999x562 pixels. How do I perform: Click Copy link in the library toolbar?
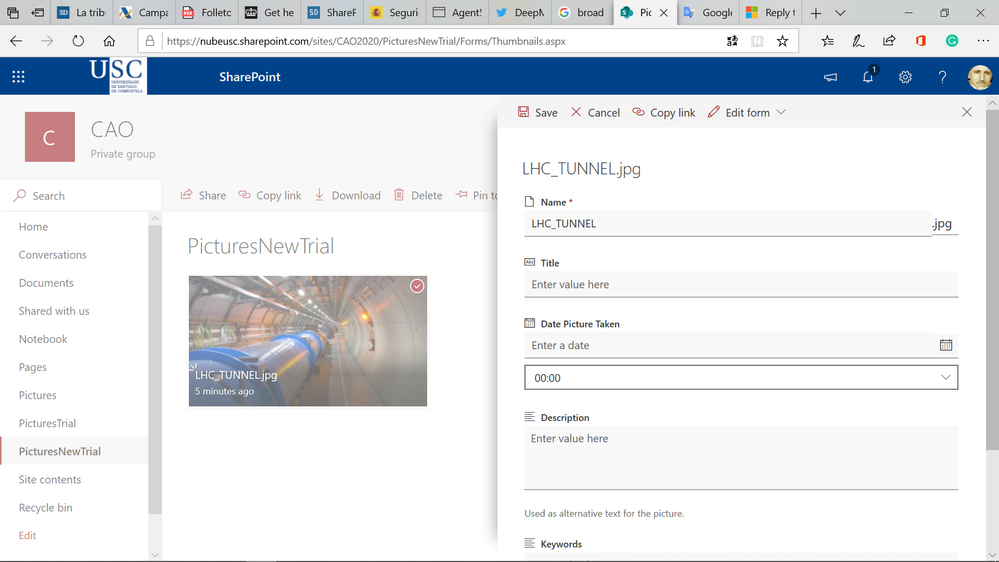coord(270,195)
